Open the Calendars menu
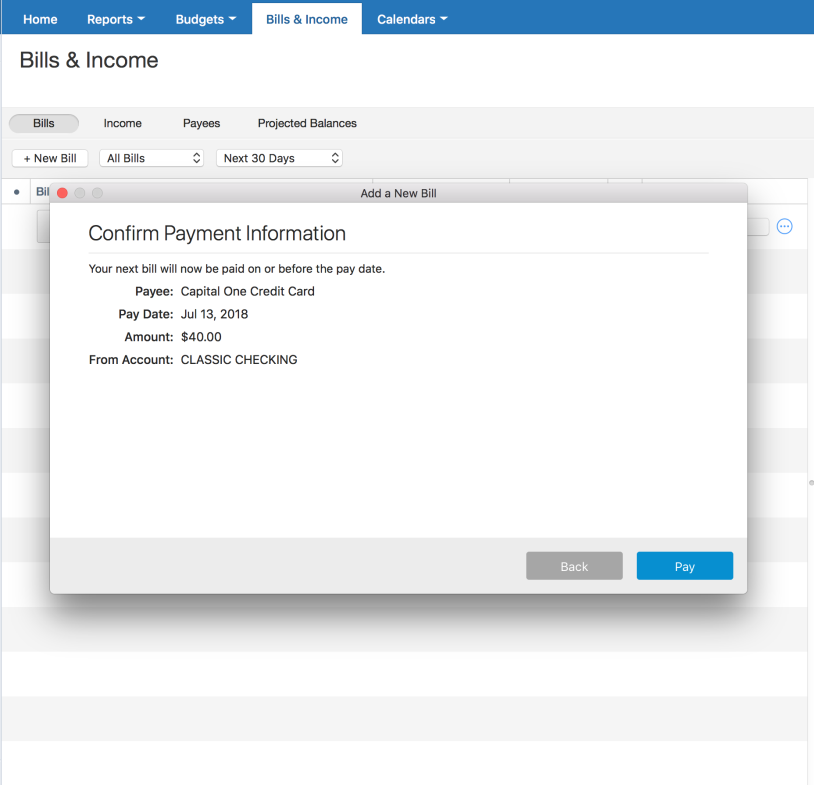Image resolution: width=814 pixels, height=785 pixels. point(412,20)
